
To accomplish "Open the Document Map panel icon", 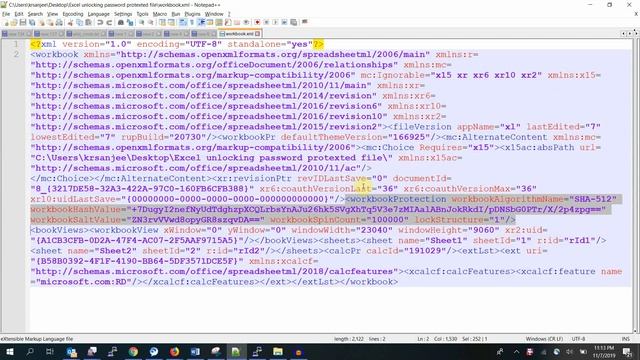I will pyautogui.click(x=219, y=22).
